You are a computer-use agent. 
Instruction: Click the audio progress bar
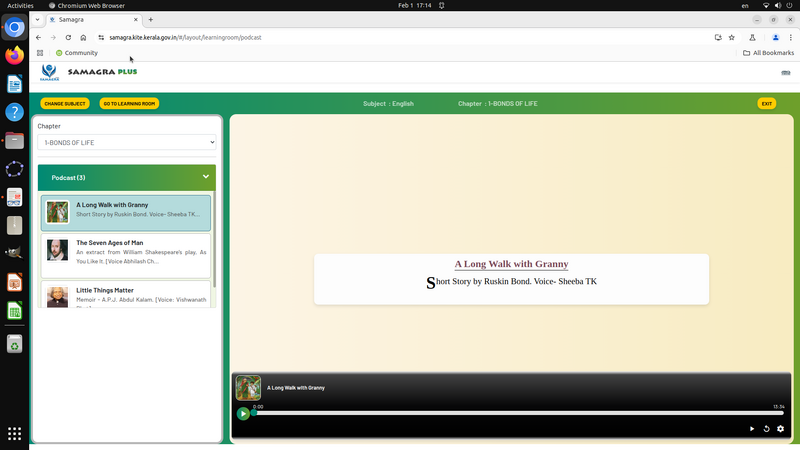coord(518,413)
